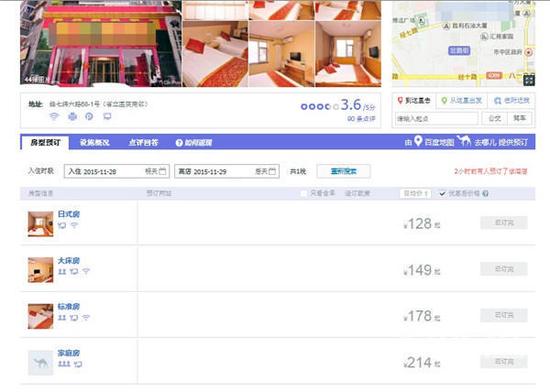
Task: Open the 点评回答 reviews tab
Action: pyautogui.click(x=143, y=142)
